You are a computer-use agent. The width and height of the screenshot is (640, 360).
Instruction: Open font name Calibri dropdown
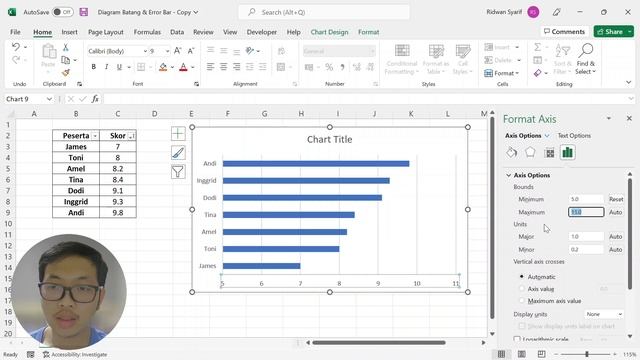pos(145,51)
